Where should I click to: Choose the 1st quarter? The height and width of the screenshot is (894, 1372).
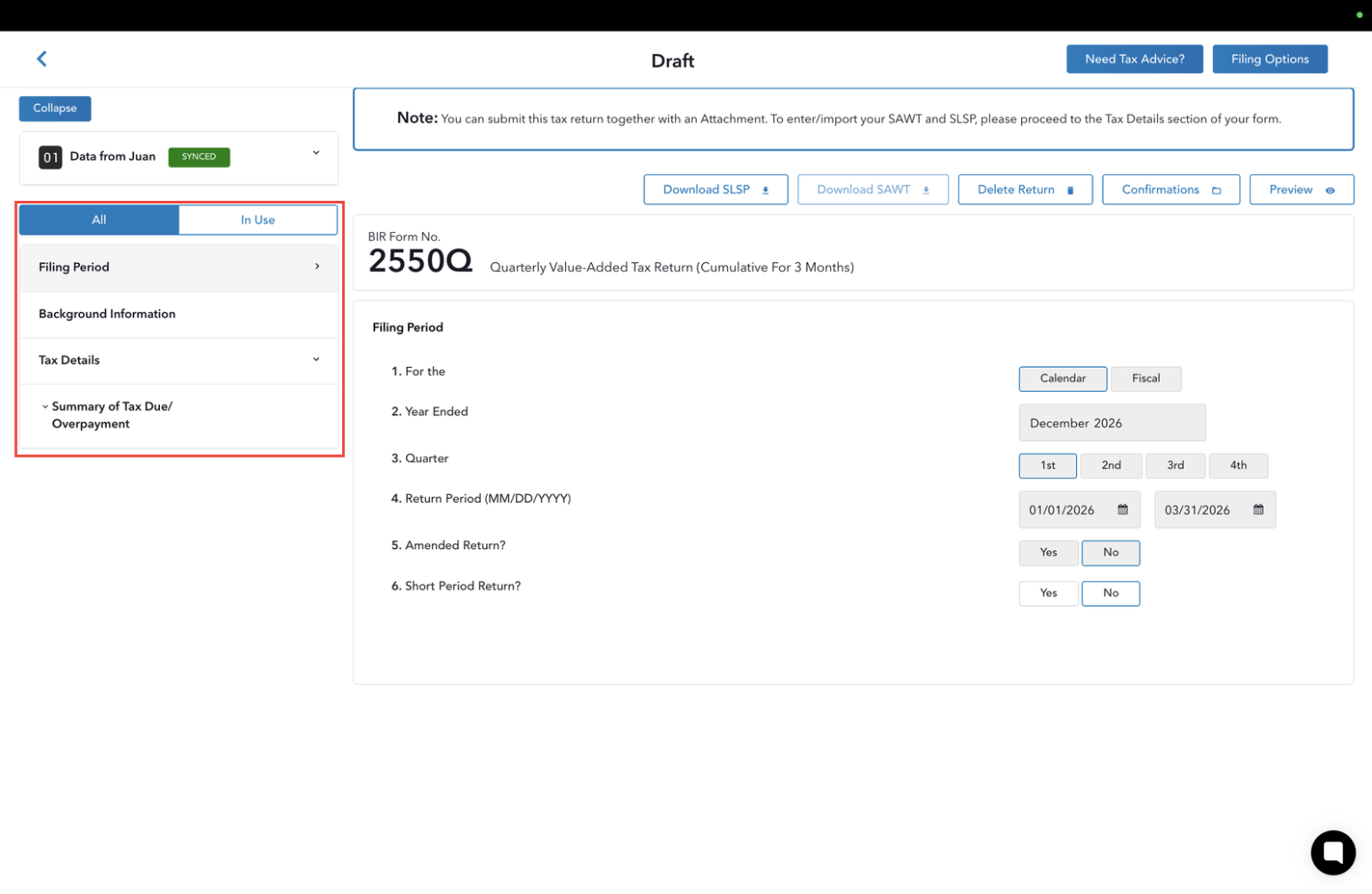[x=1048, y=466]
